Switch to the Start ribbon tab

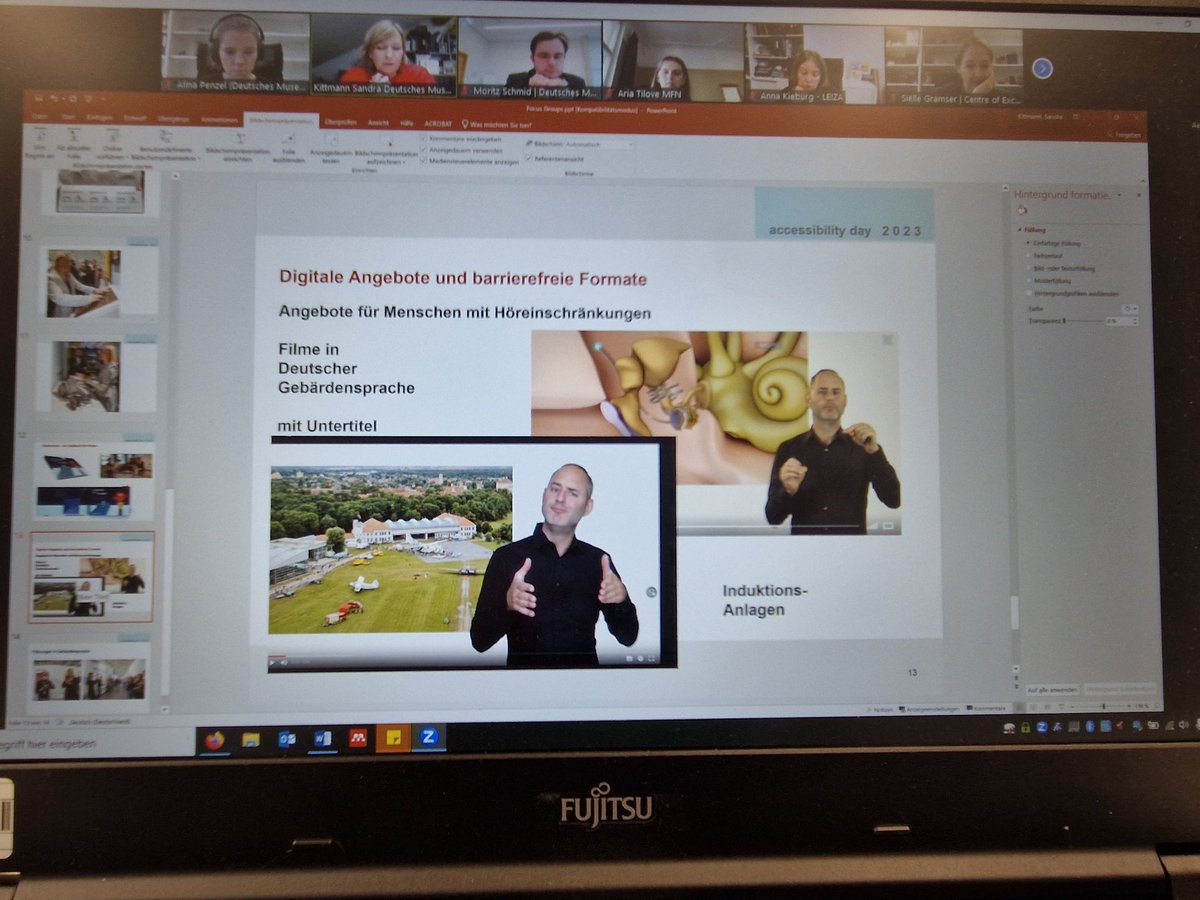click(68, 117)
